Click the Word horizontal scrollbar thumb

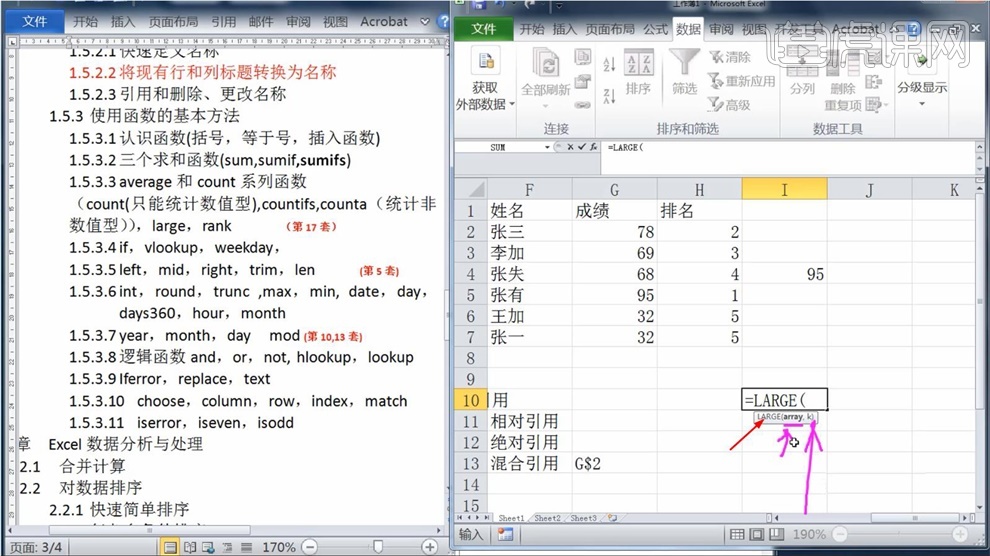click(149, 530)
